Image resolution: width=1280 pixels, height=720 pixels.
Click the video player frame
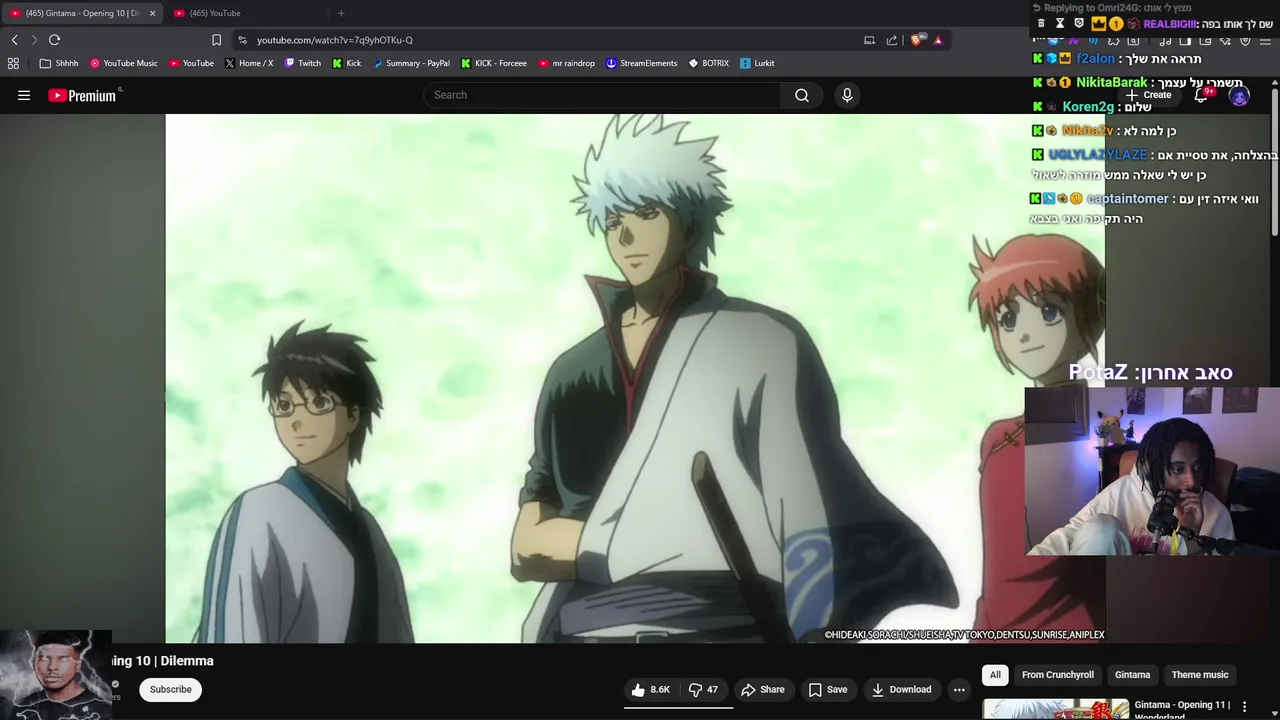635,378
